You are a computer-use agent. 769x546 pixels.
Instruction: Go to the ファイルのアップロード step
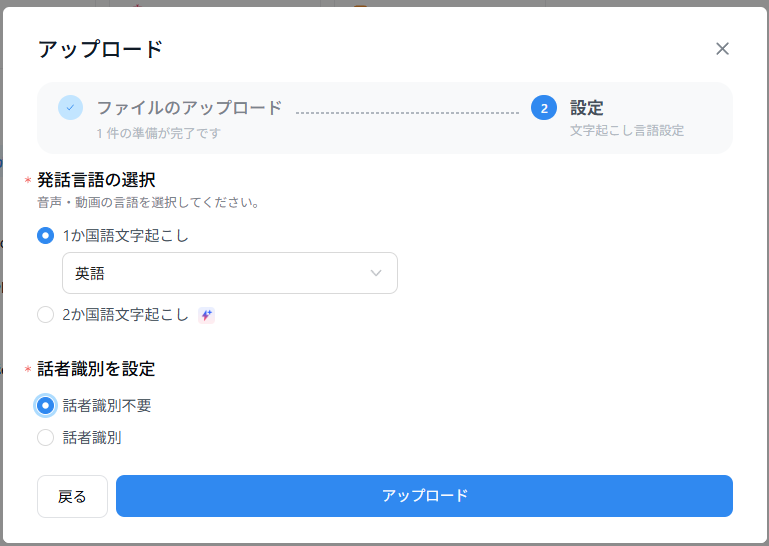[x=189, y=108]
